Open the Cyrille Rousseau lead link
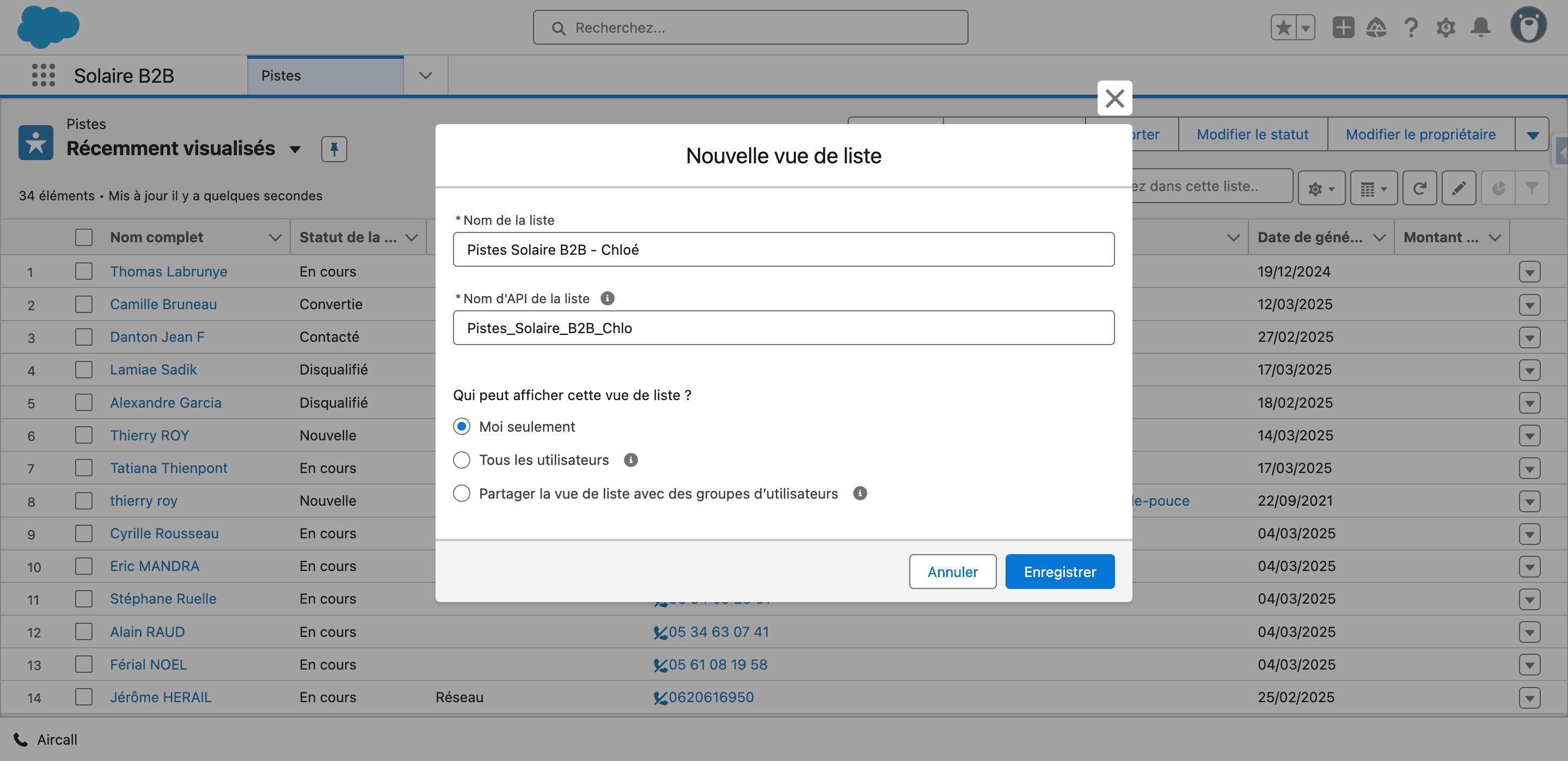The image size is (1568, 761). (x=164, y=534)
